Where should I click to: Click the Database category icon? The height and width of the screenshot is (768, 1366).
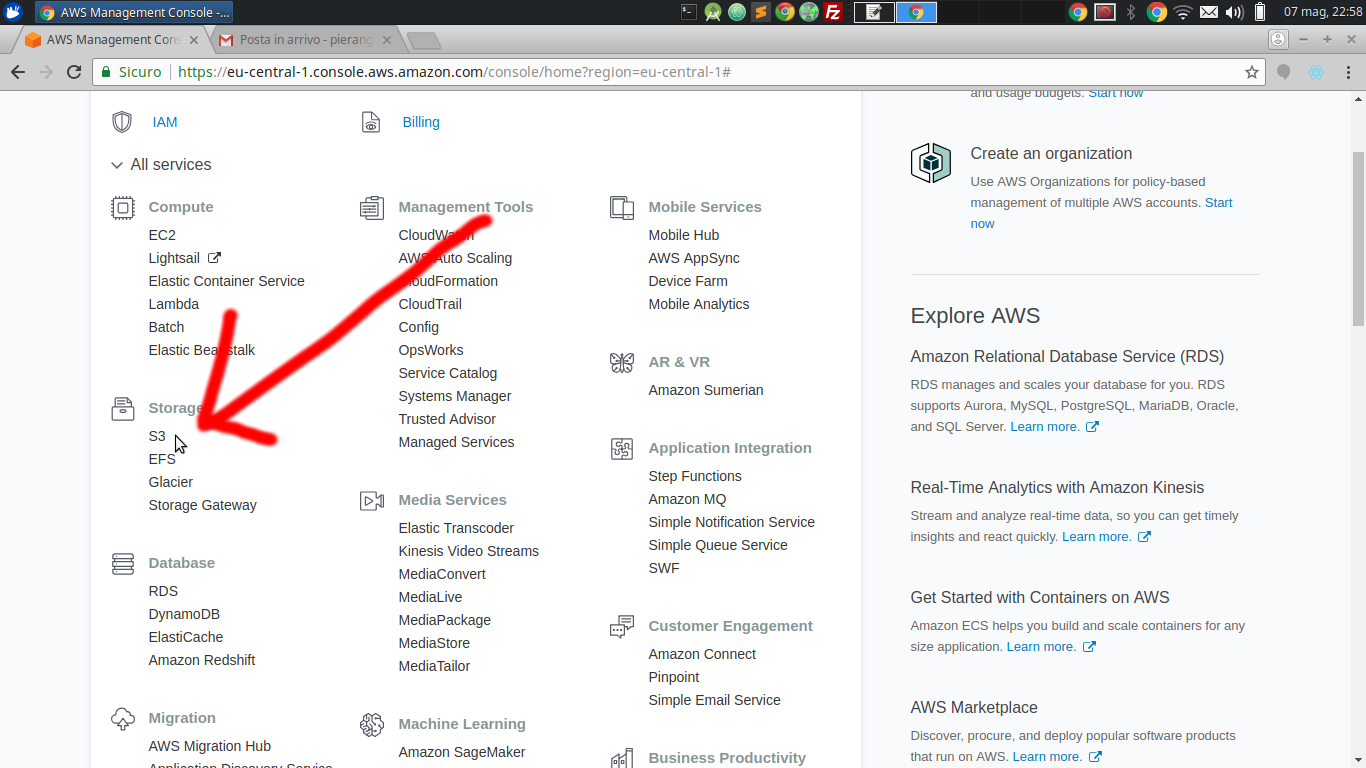click(x=122, y=563)
